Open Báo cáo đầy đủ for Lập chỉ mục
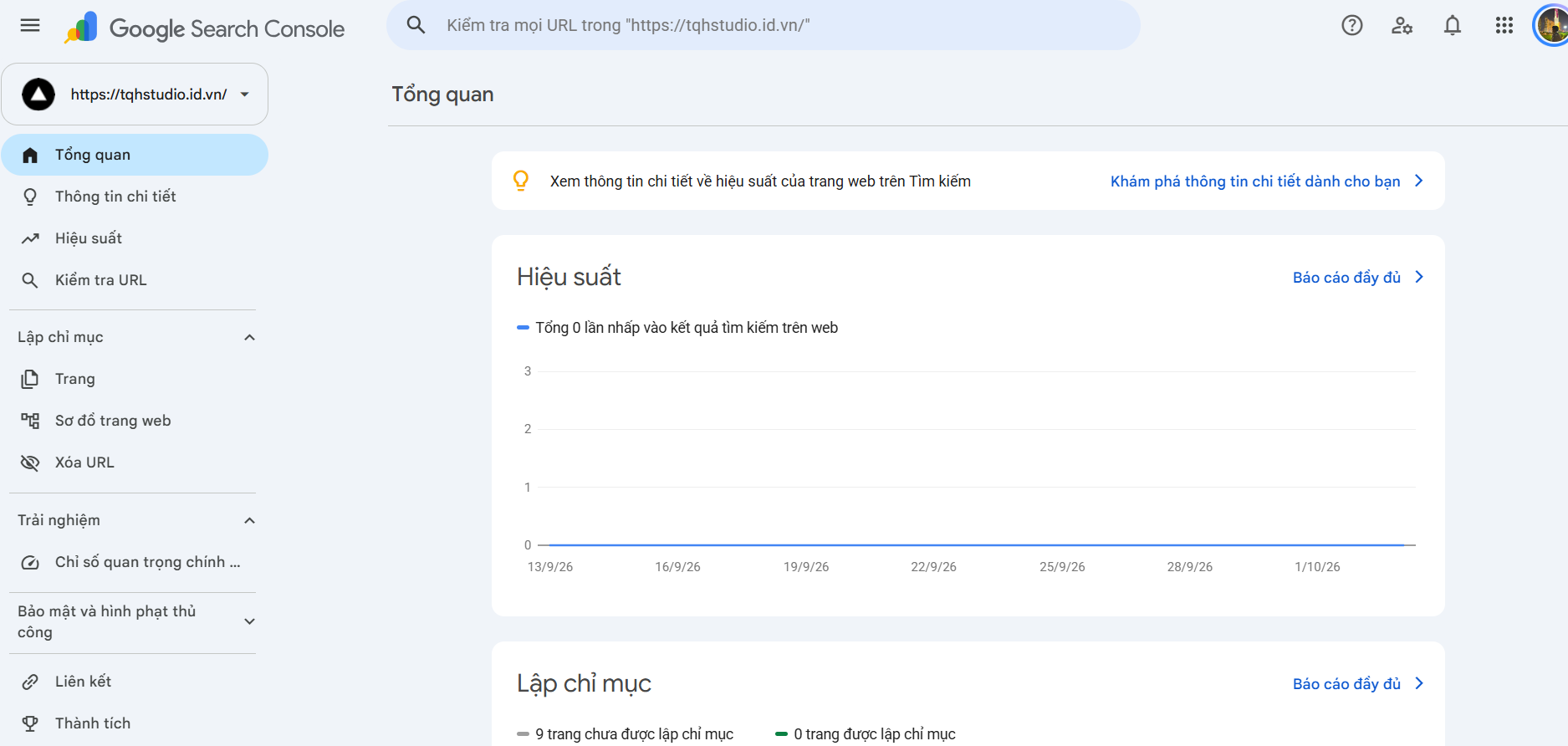 pyautogui.click(x=1357, y=684)
